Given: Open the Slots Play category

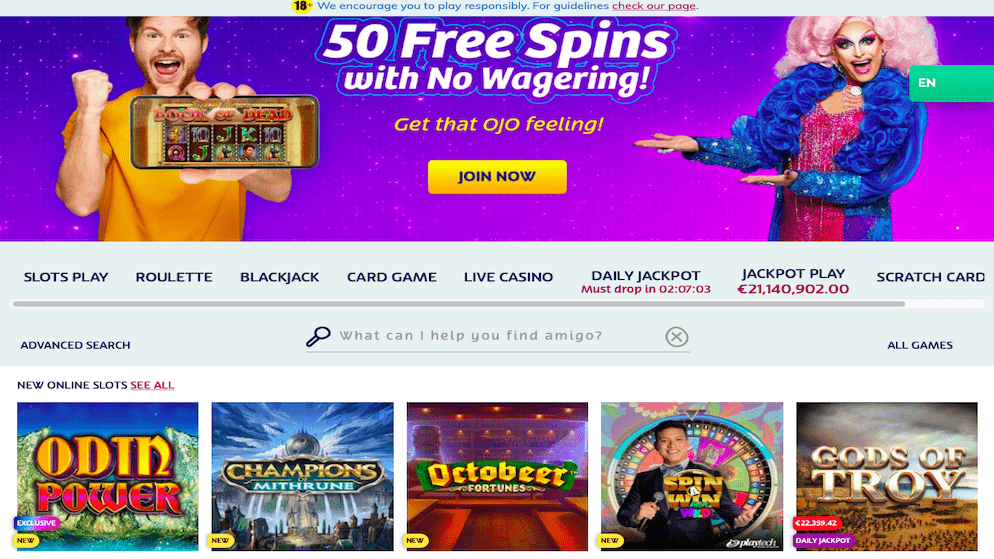Looking at the screenshot, I should [66, 277].
